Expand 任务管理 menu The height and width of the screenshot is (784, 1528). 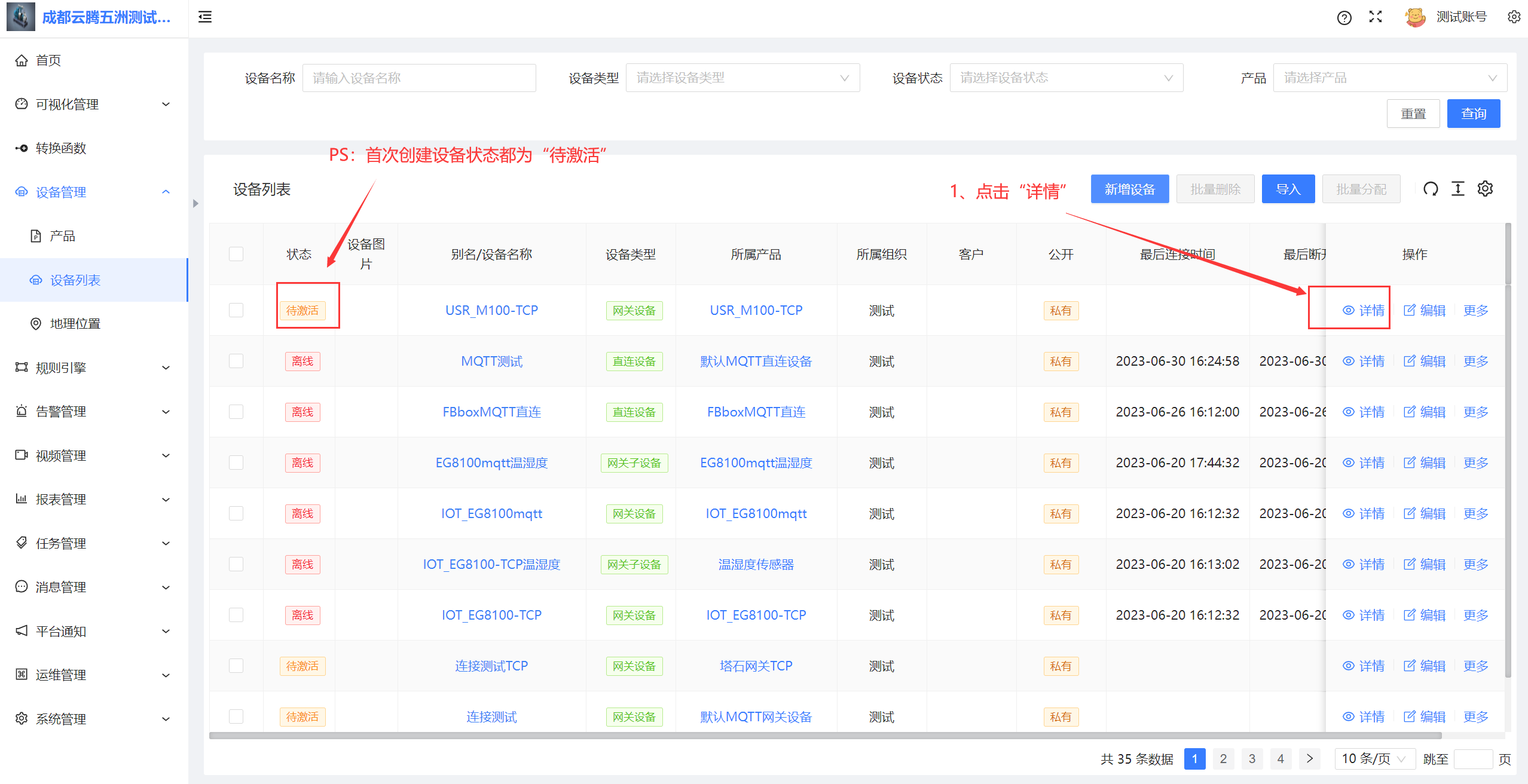pyautogui.click(x=94, y=543)
